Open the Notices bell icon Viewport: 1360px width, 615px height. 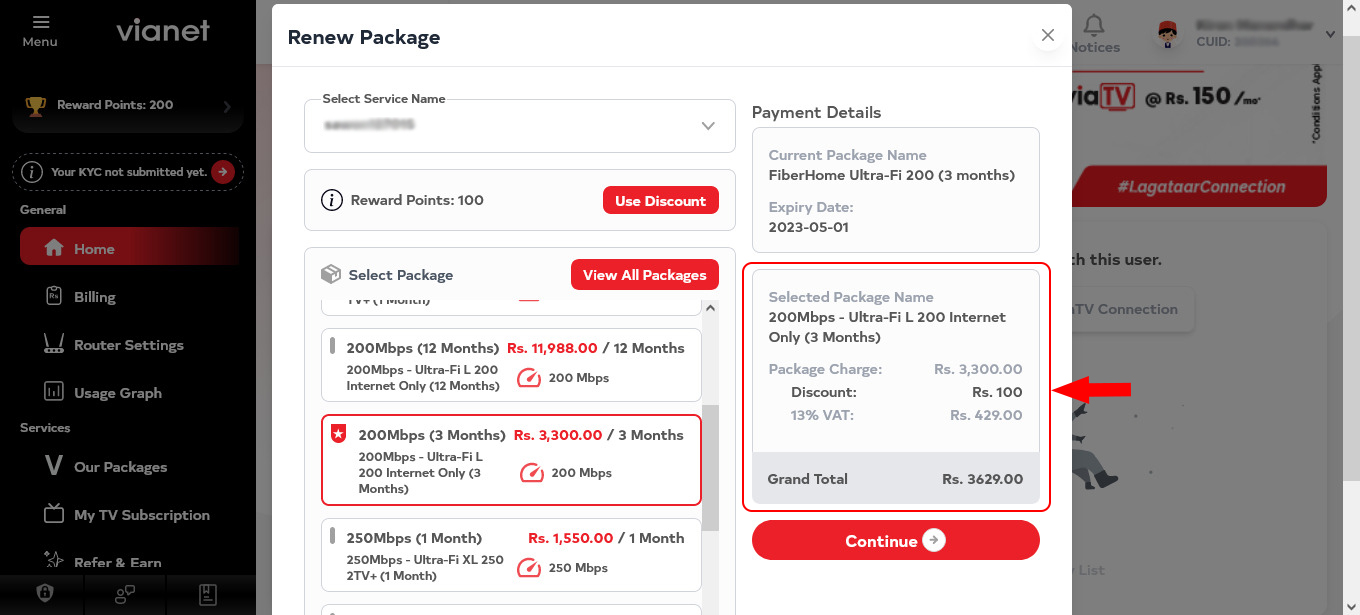[x=1095, y=25]
